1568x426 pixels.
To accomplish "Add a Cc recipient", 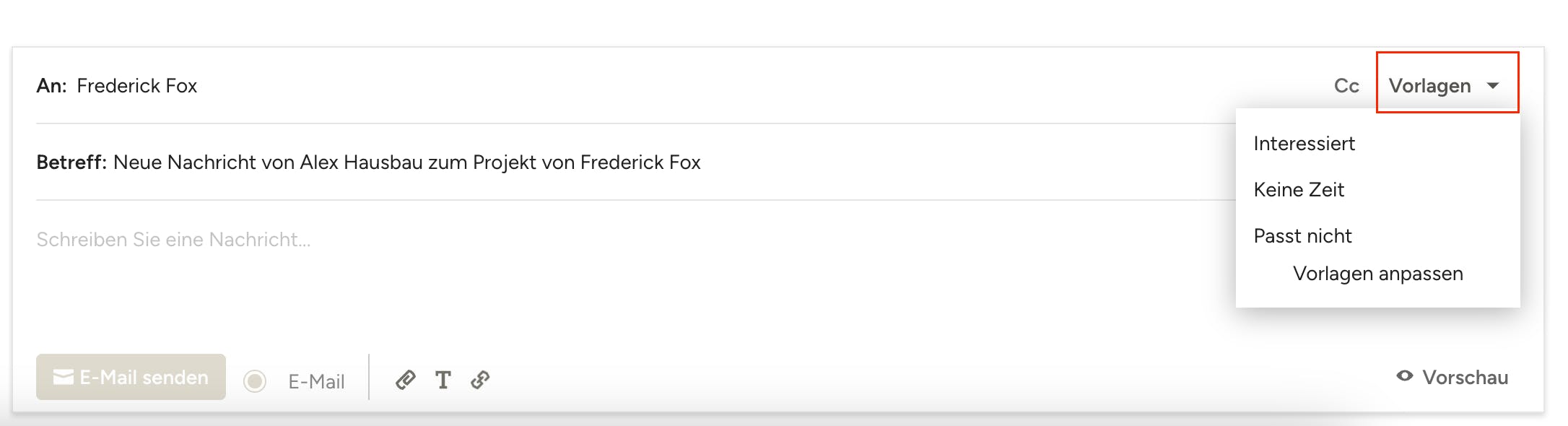I will 1346,86.
